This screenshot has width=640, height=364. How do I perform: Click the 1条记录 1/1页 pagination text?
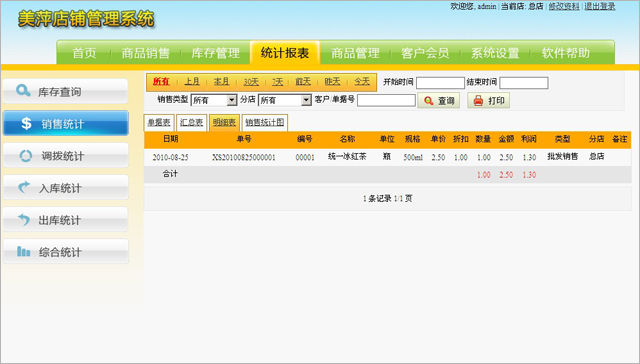(x=387, y=198)
